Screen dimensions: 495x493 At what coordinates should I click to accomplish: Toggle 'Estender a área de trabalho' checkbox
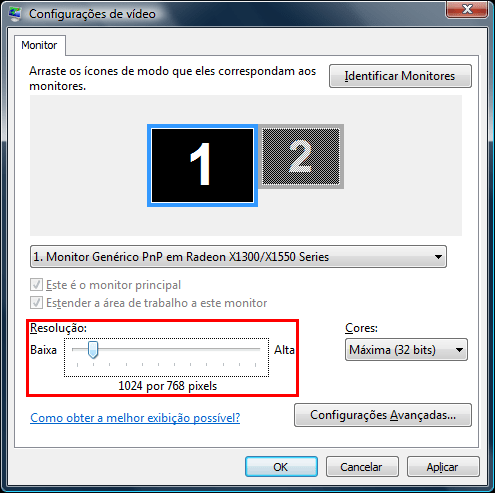pos(36,303)
